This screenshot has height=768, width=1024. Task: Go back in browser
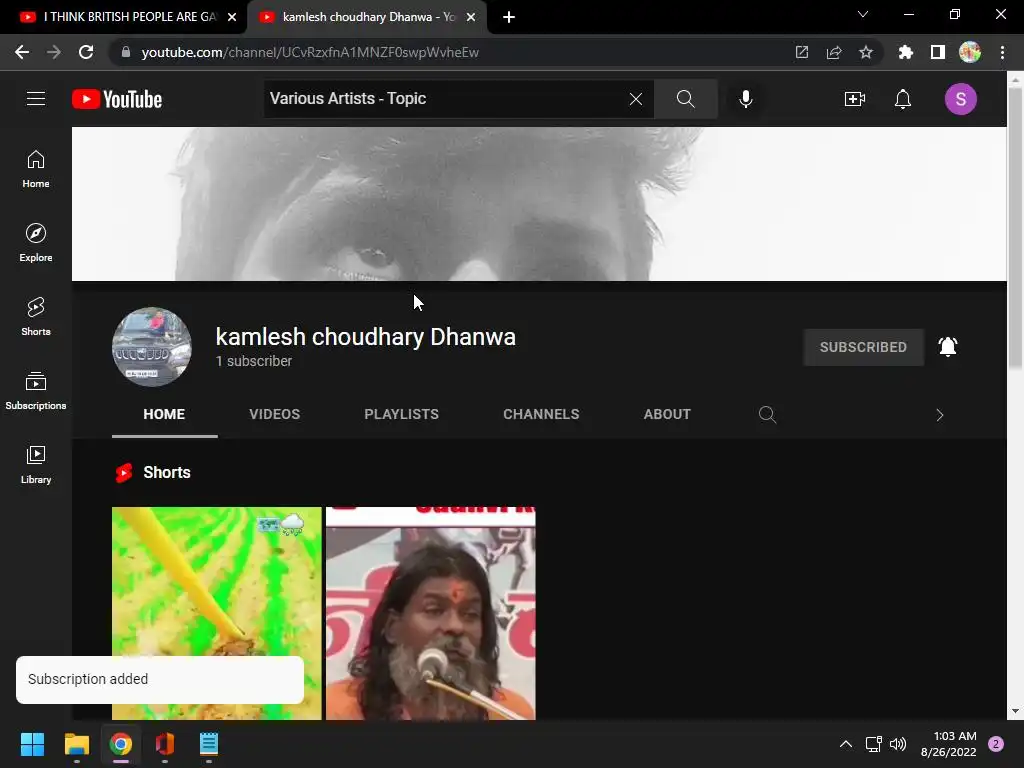[x=22, y=52]
